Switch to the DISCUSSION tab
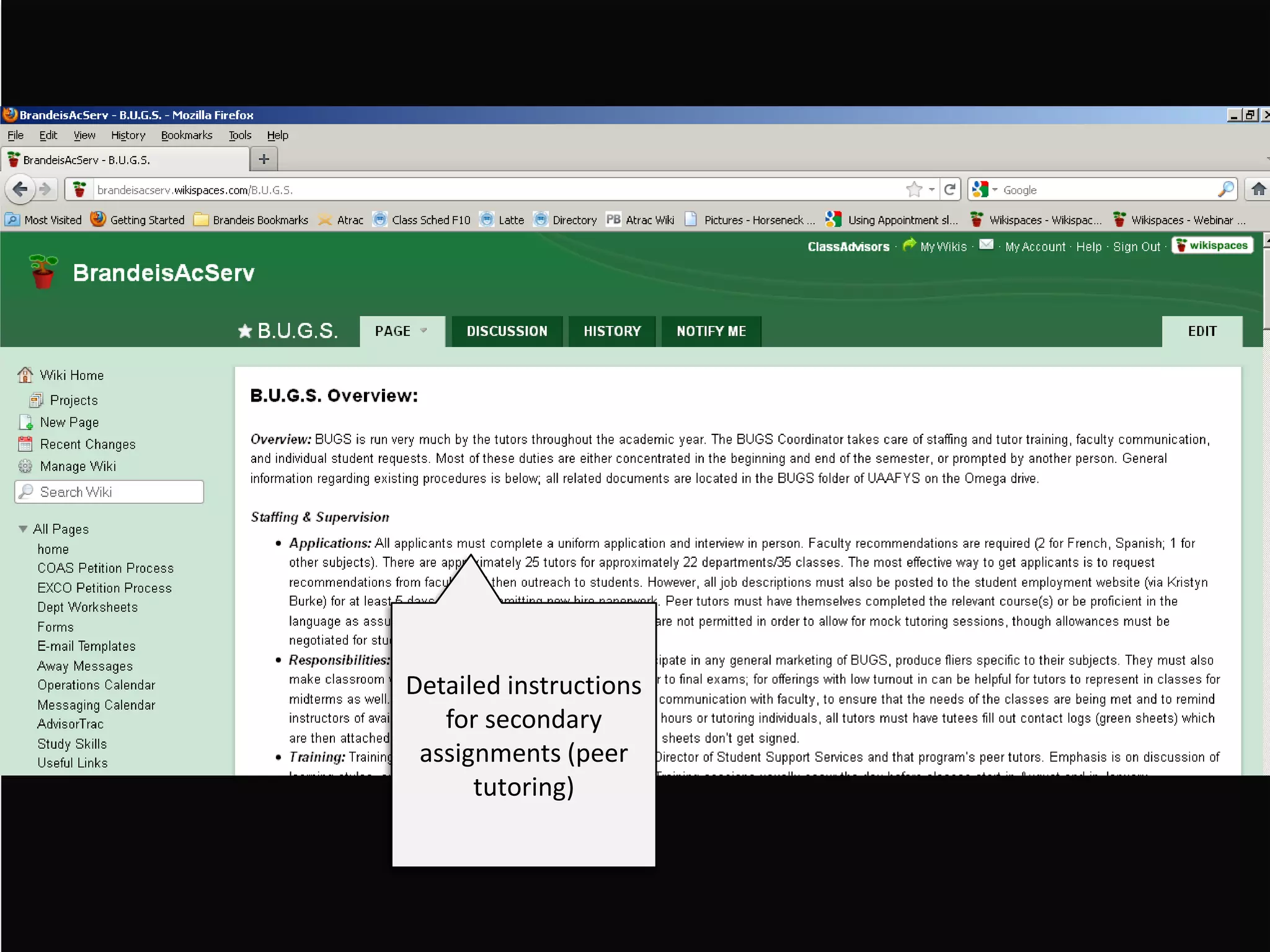 (x=507, y=331)
